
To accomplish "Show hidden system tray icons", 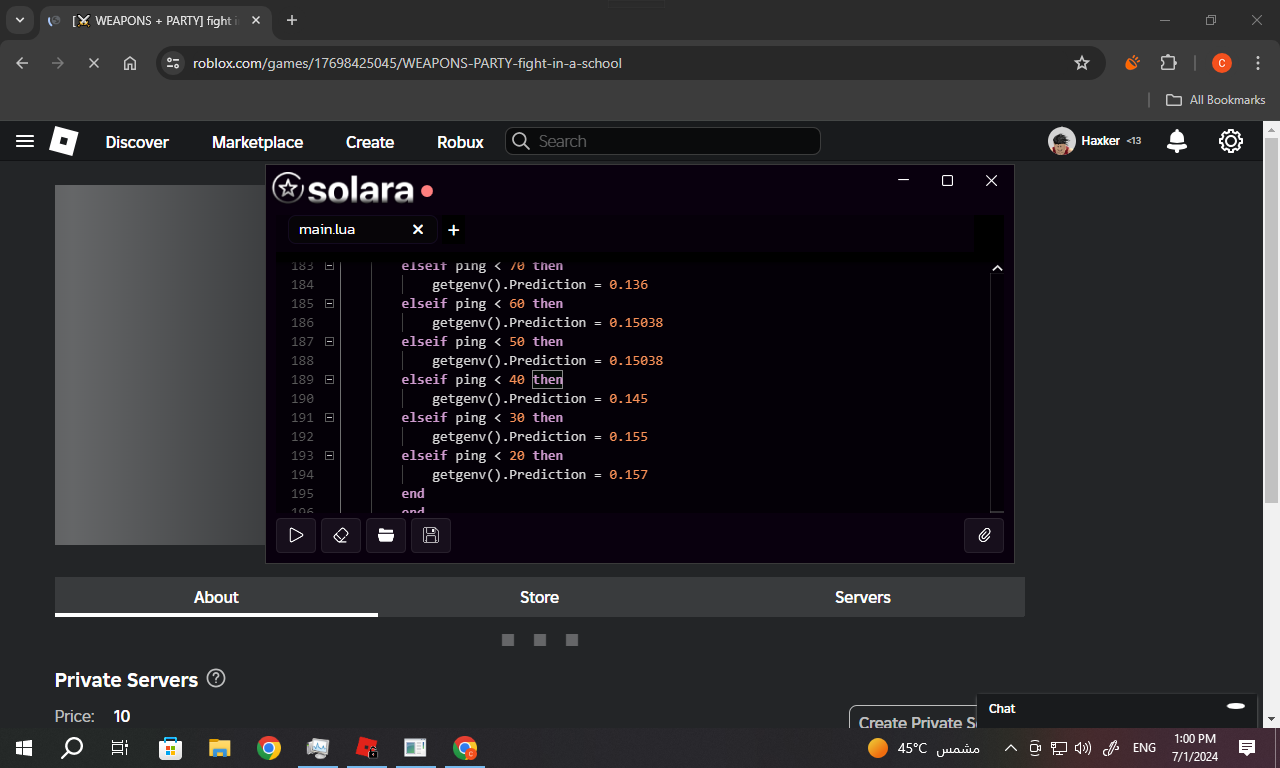I will (1010, 748).
